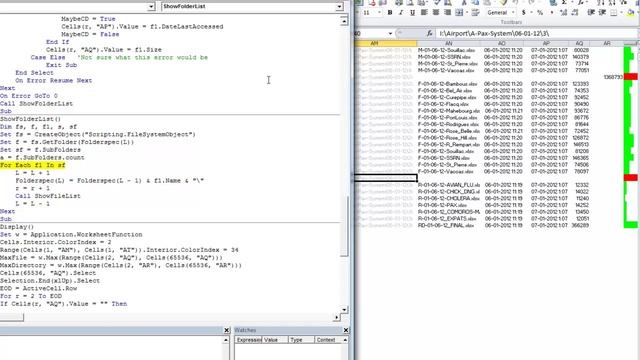Click the Type column header in Watches
Image resolution: width=640 pixels, height=360 pixels.
point(301,340)
